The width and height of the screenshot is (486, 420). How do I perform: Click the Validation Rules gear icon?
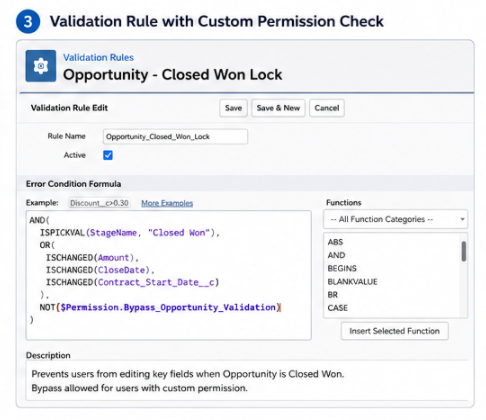[41, 66]
